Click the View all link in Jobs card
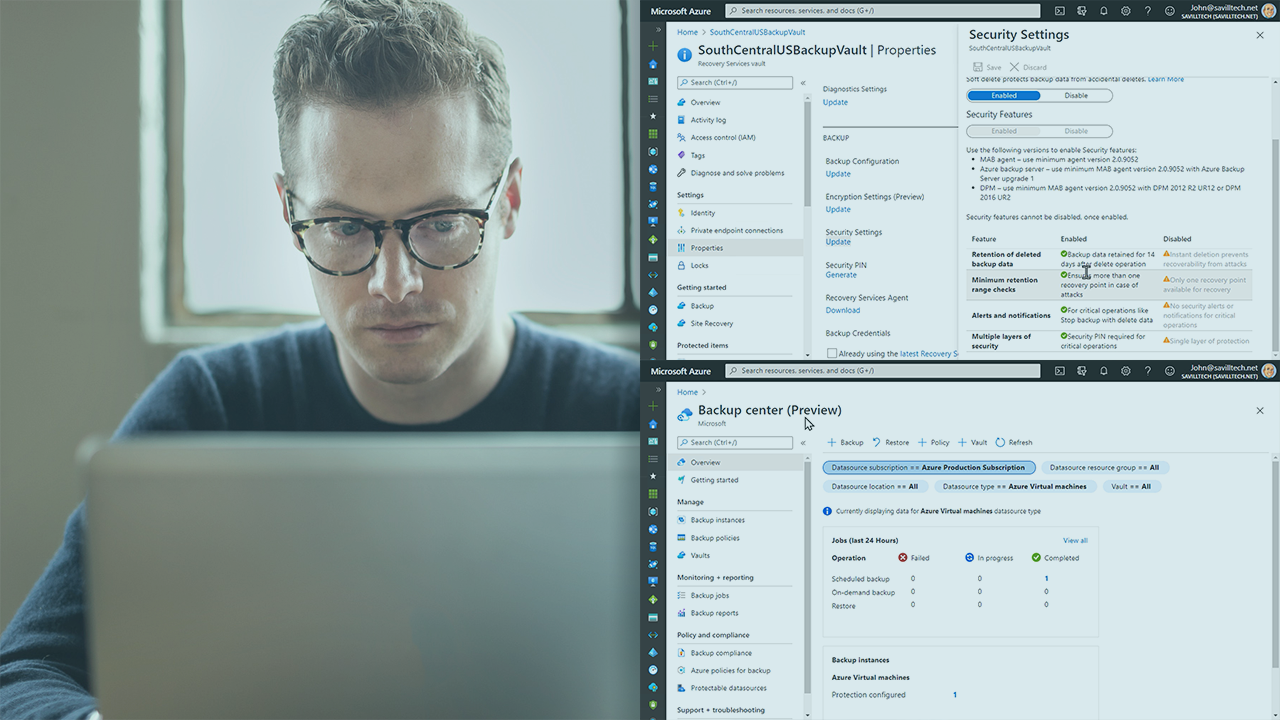Screen dimensions: 1280x720 1075,540
